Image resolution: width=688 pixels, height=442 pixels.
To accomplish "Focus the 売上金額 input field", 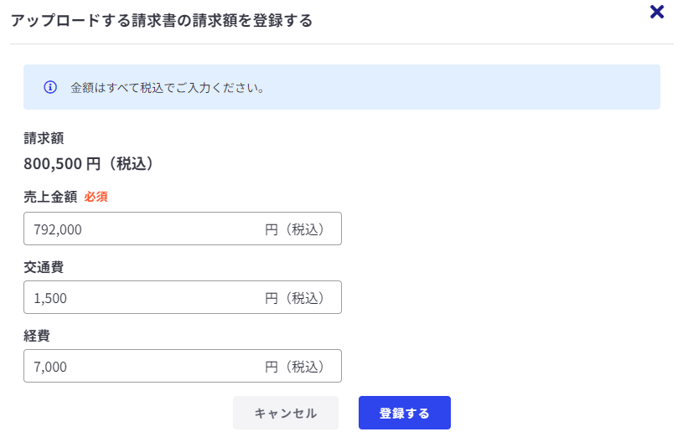I will coord(140,229).
